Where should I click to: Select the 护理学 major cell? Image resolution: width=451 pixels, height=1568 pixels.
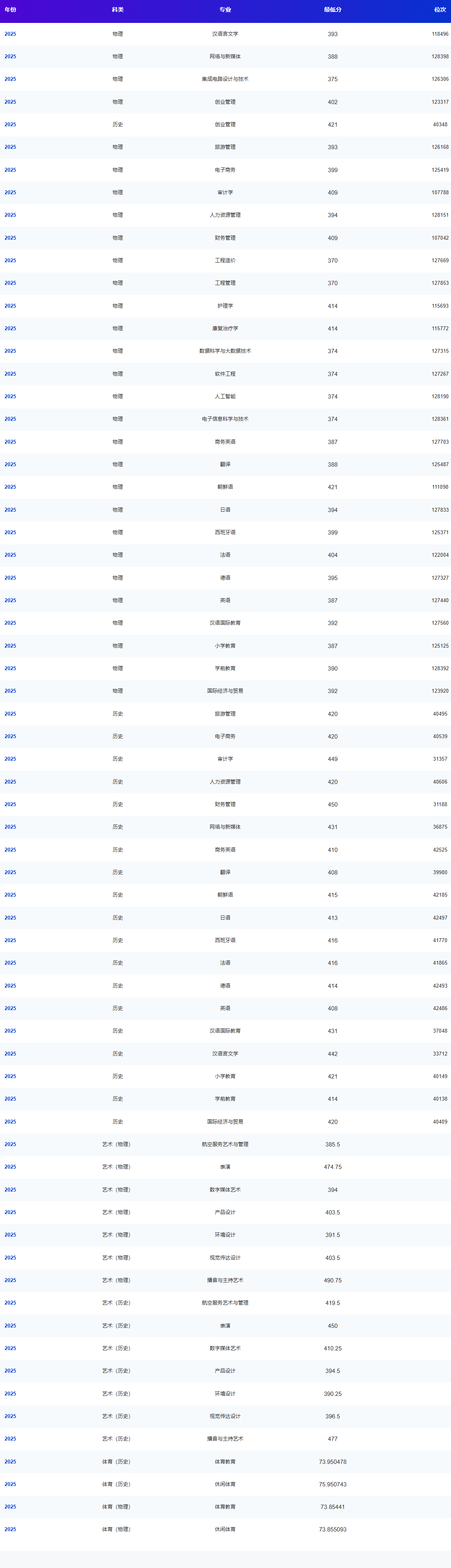pos(225,306)
